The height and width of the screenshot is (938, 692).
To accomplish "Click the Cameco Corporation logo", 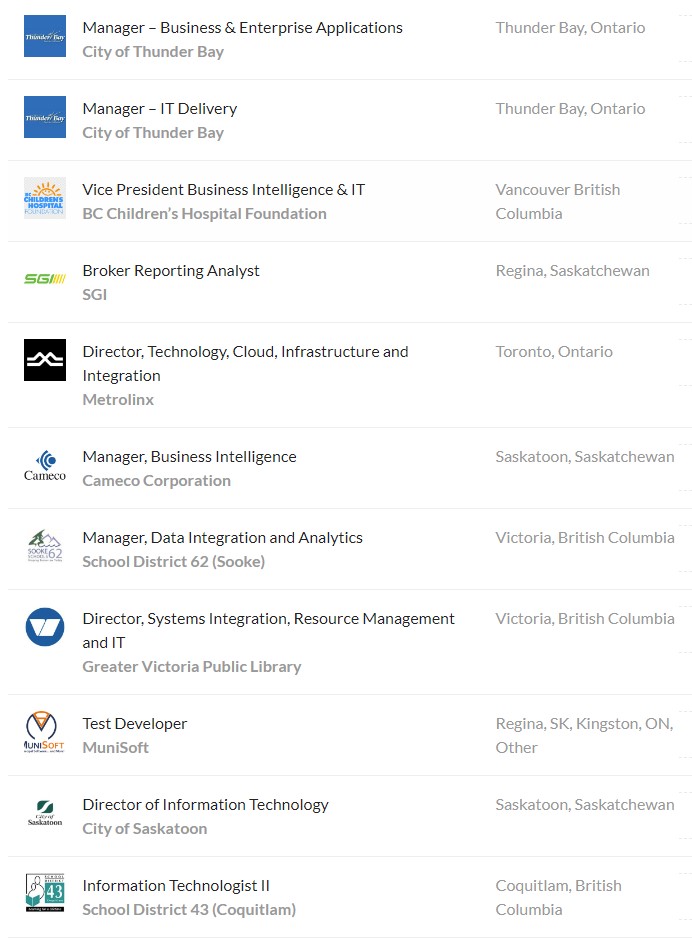I will 45,466.
